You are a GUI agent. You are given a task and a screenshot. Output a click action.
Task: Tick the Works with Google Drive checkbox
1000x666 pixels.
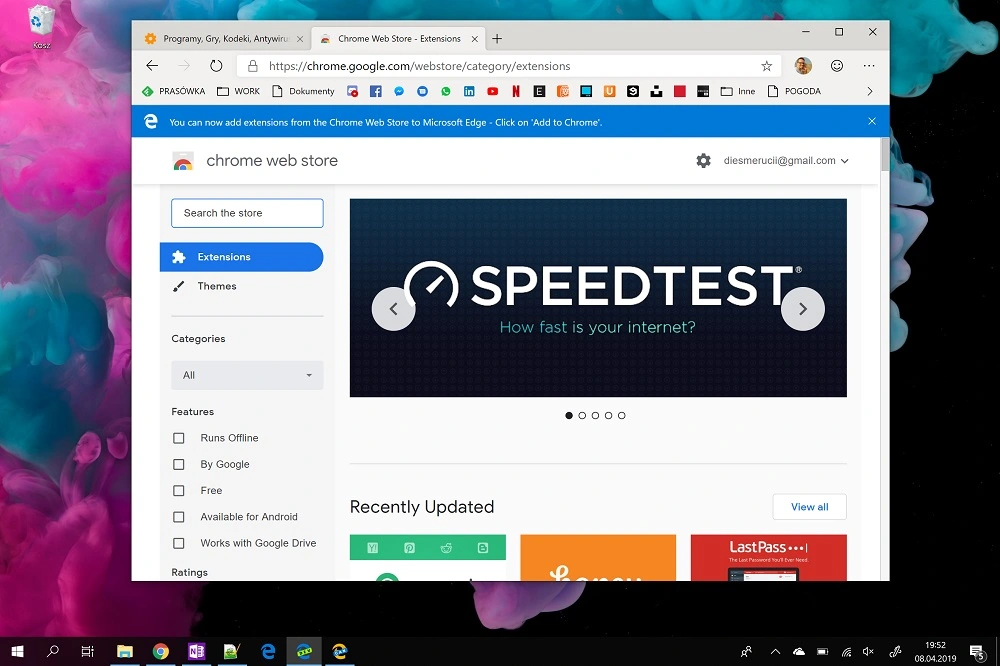point(178,543)
